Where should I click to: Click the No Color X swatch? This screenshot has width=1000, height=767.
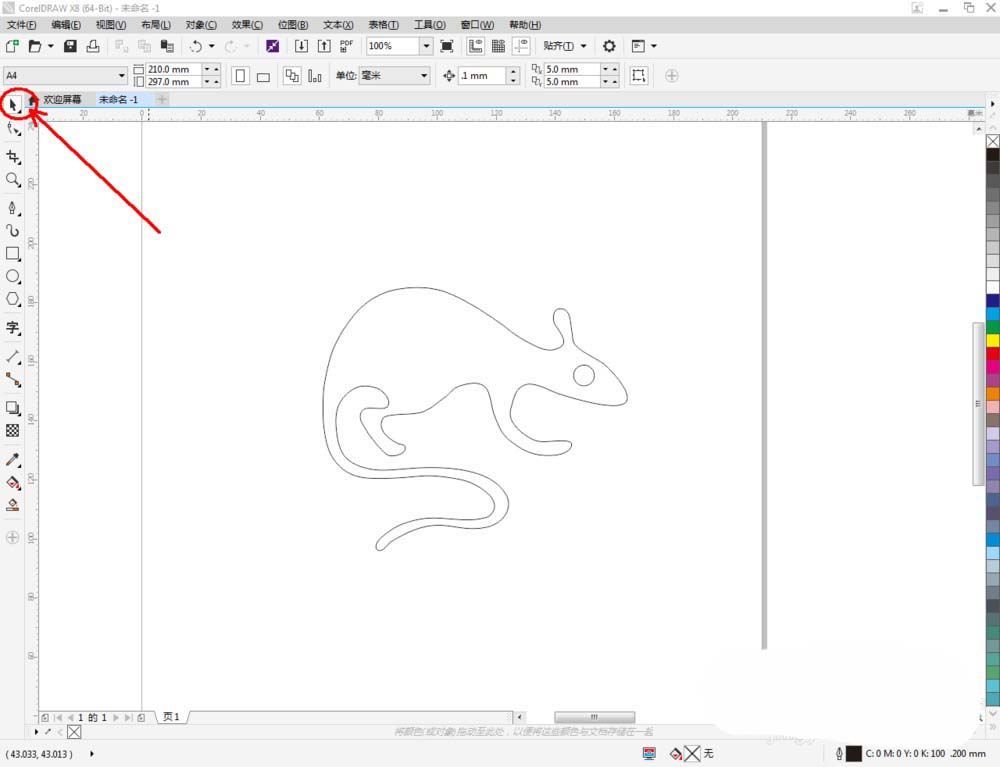pyautogui.click(x=993, y=141)
